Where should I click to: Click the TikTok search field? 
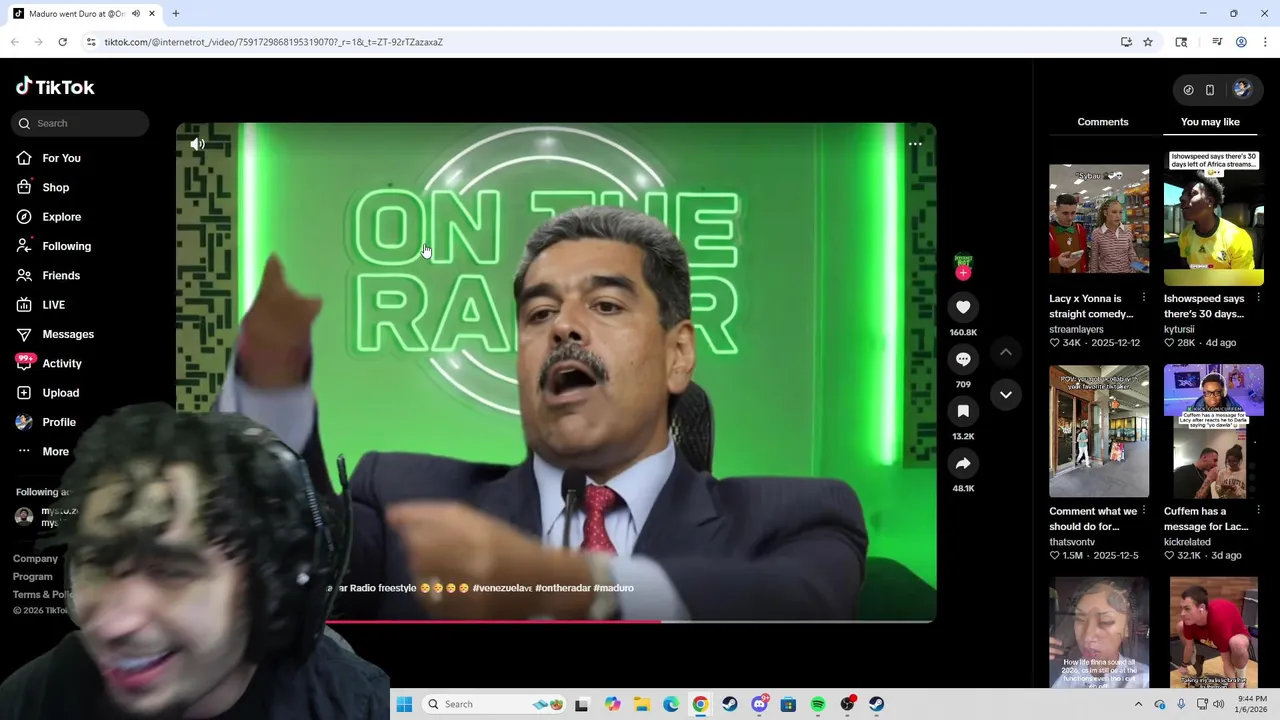click(80, 123)
